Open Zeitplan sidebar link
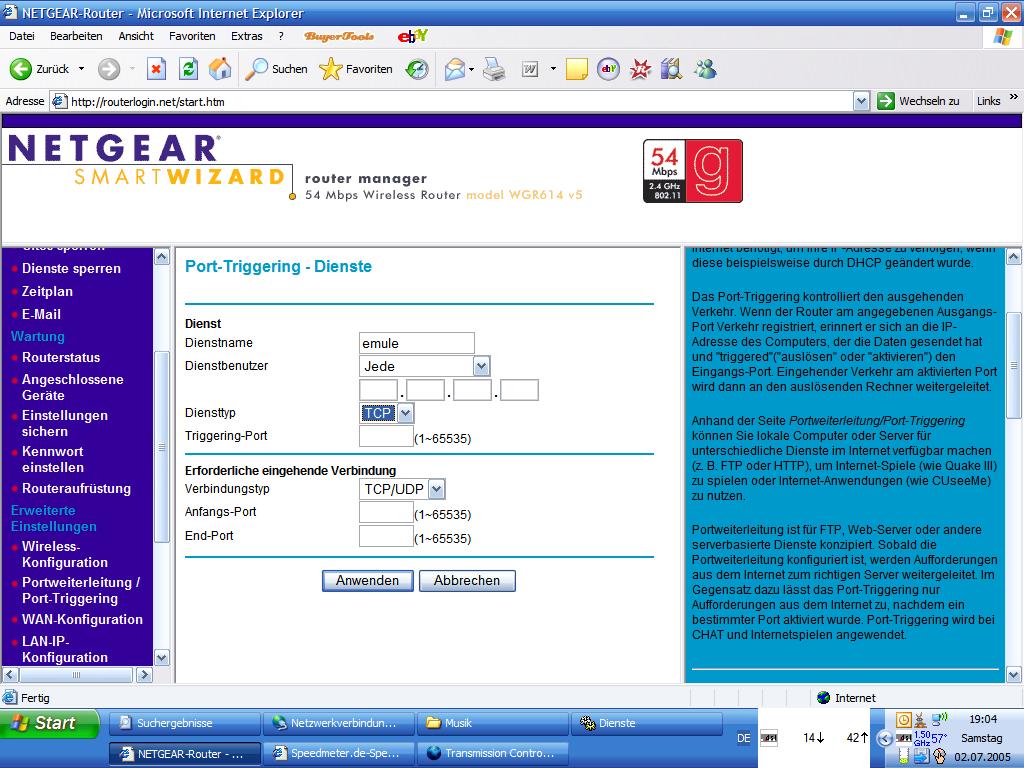The height and width of the screenshot is (768, 1024). point(47,291)
